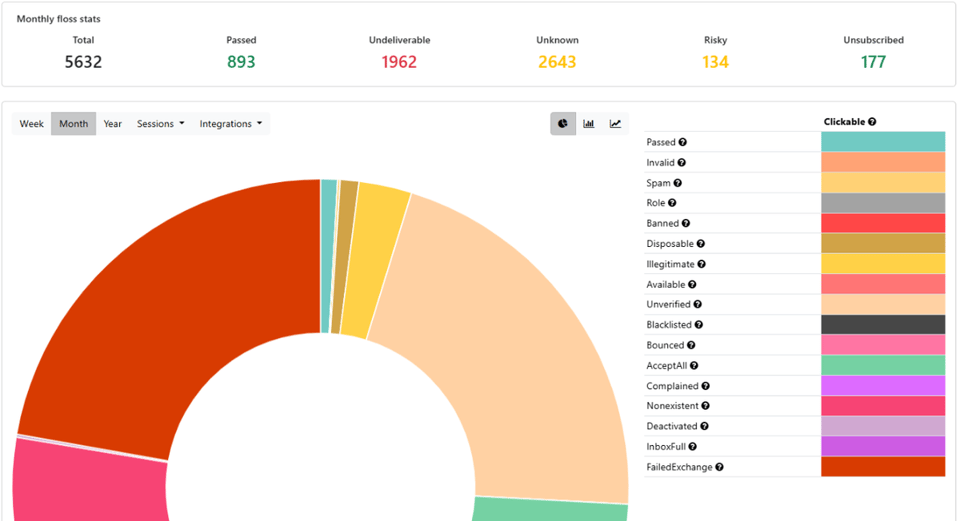
Task: Click help icon beside Deactivated label
Action: coord(704,426)
